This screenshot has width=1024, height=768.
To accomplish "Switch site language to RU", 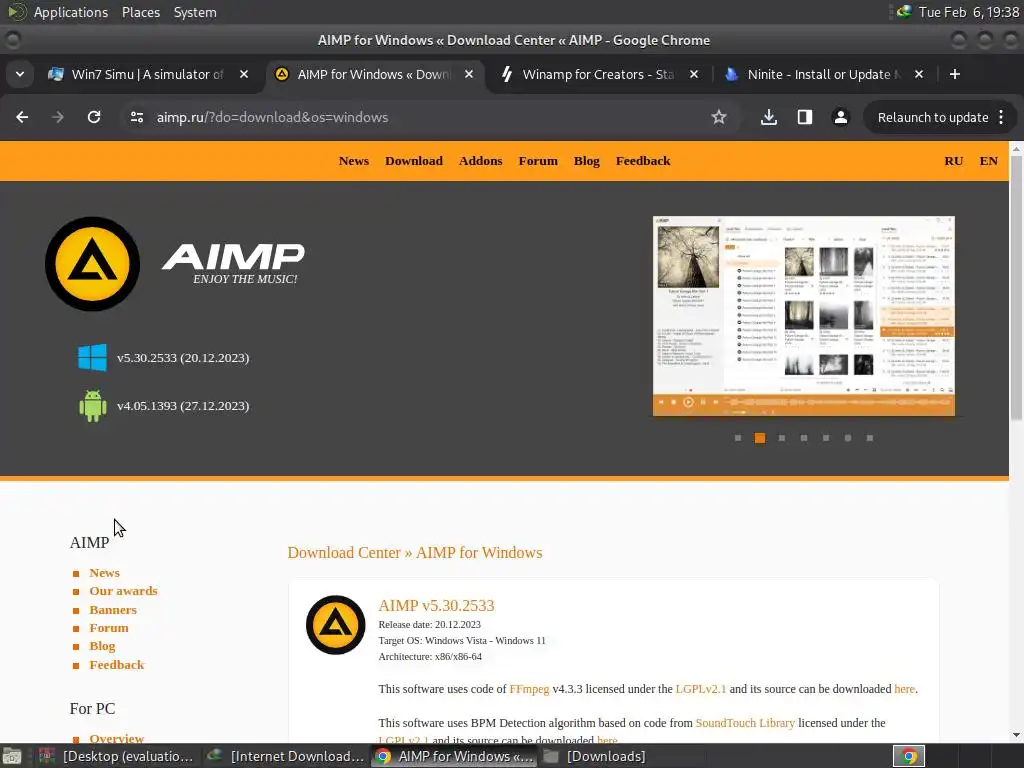I will [x=953, y=161].
